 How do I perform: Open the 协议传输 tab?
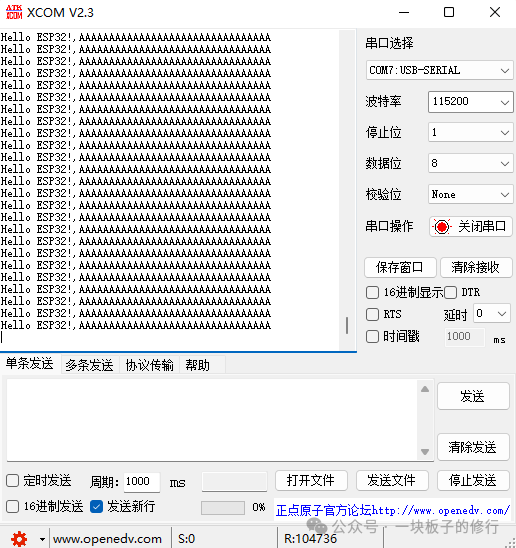[x=150, y=365]
